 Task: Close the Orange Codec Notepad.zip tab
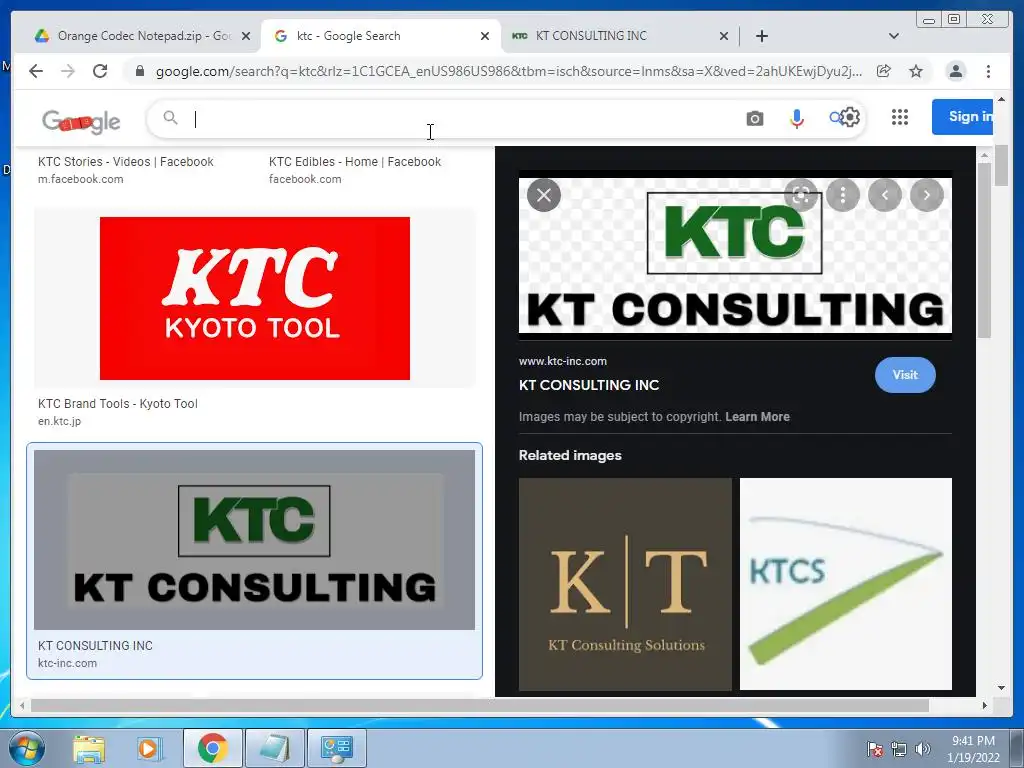[246, 36]
